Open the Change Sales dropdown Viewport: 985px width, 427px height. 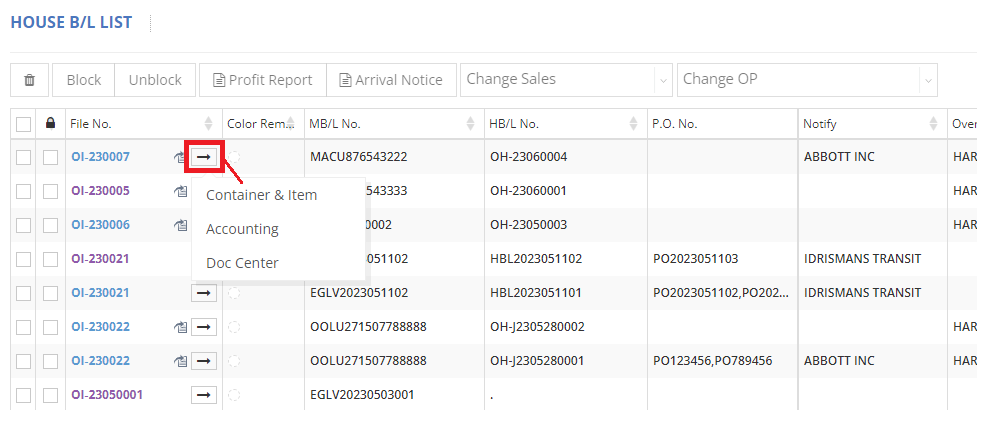[565, 80]
